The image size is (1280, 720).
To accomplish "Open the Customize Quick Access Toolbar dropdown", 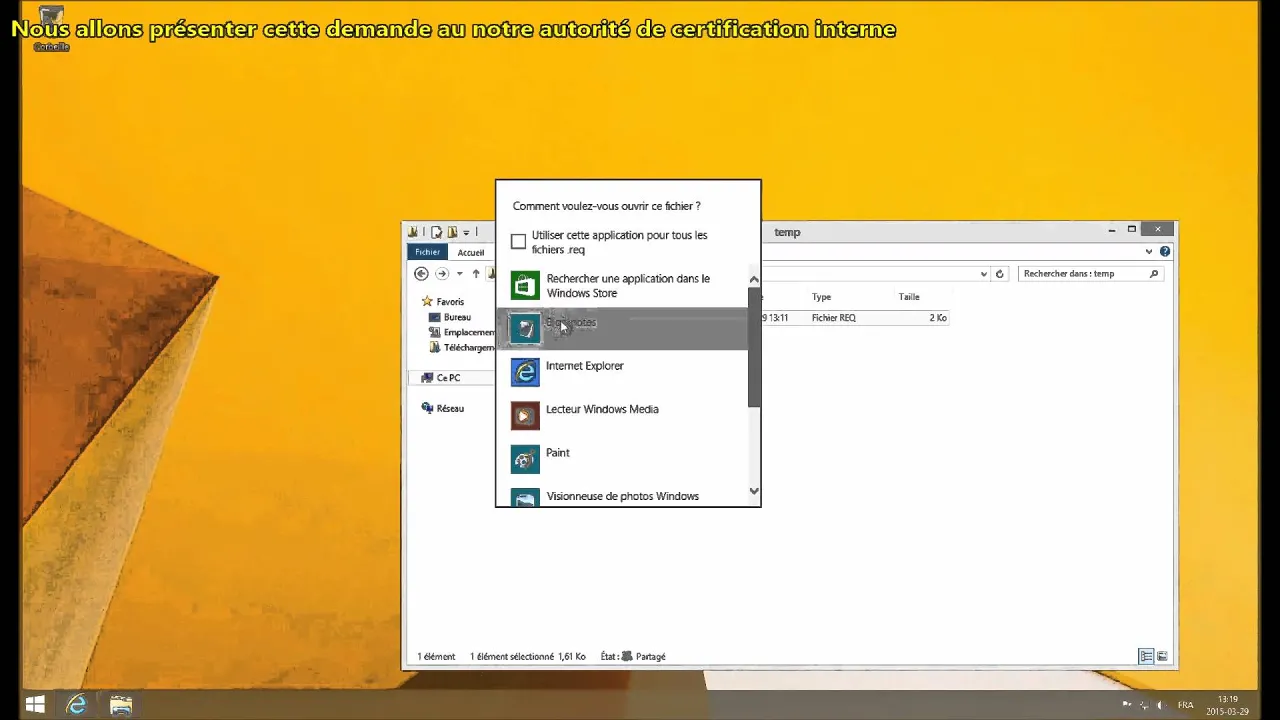I will tap(466, 233).
